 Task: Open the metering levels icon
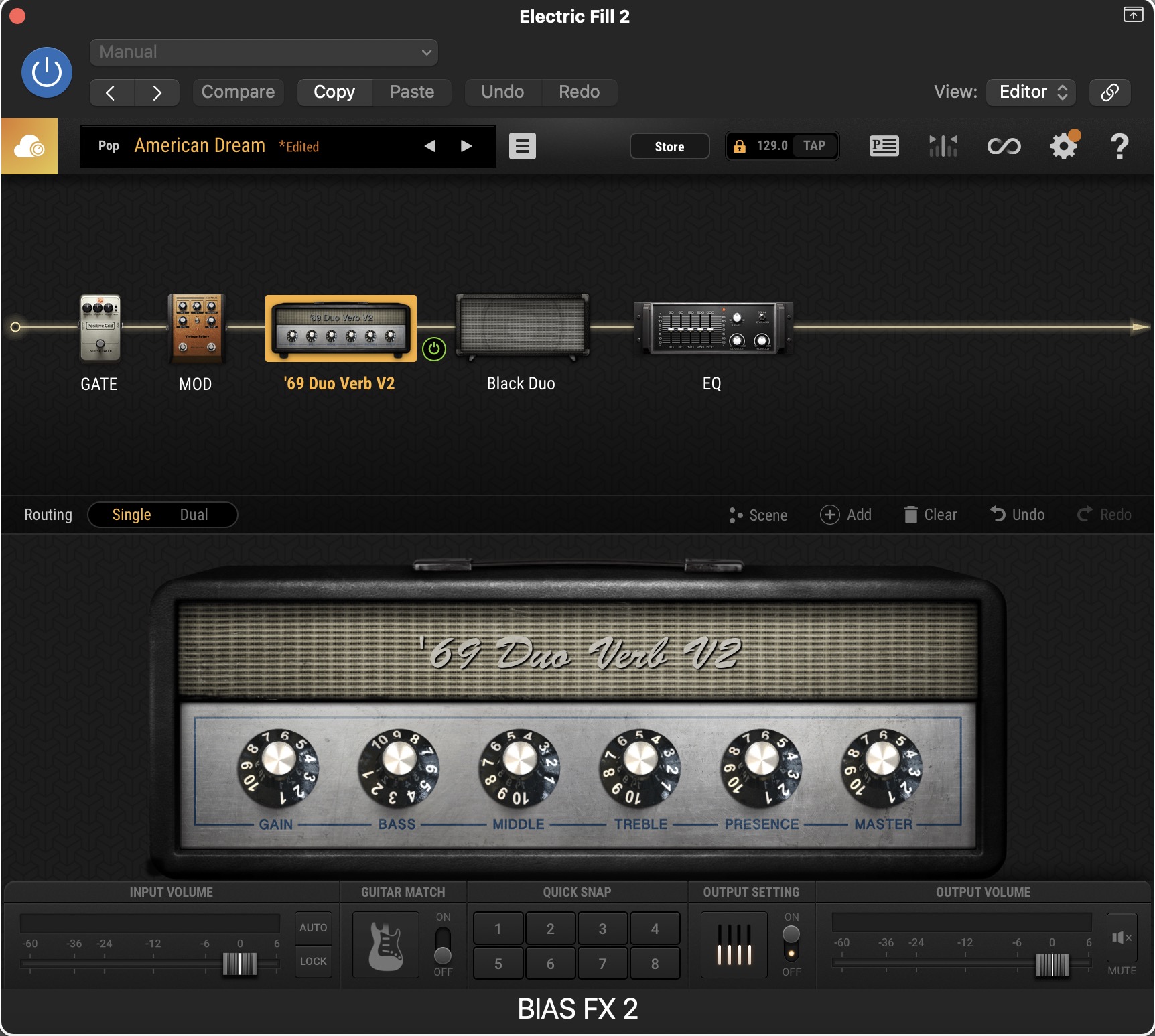943,146
